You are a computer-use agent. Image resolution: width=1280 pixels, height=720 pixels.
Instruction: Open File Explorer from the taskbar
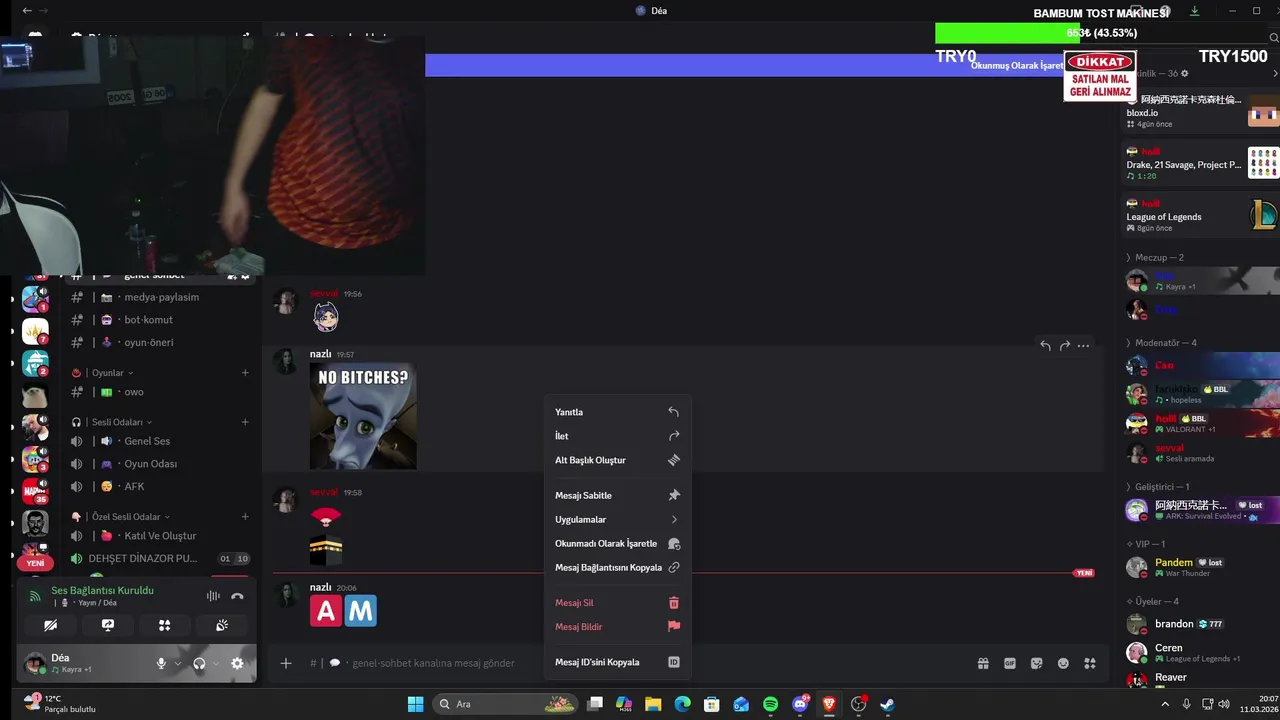(653, 704)
